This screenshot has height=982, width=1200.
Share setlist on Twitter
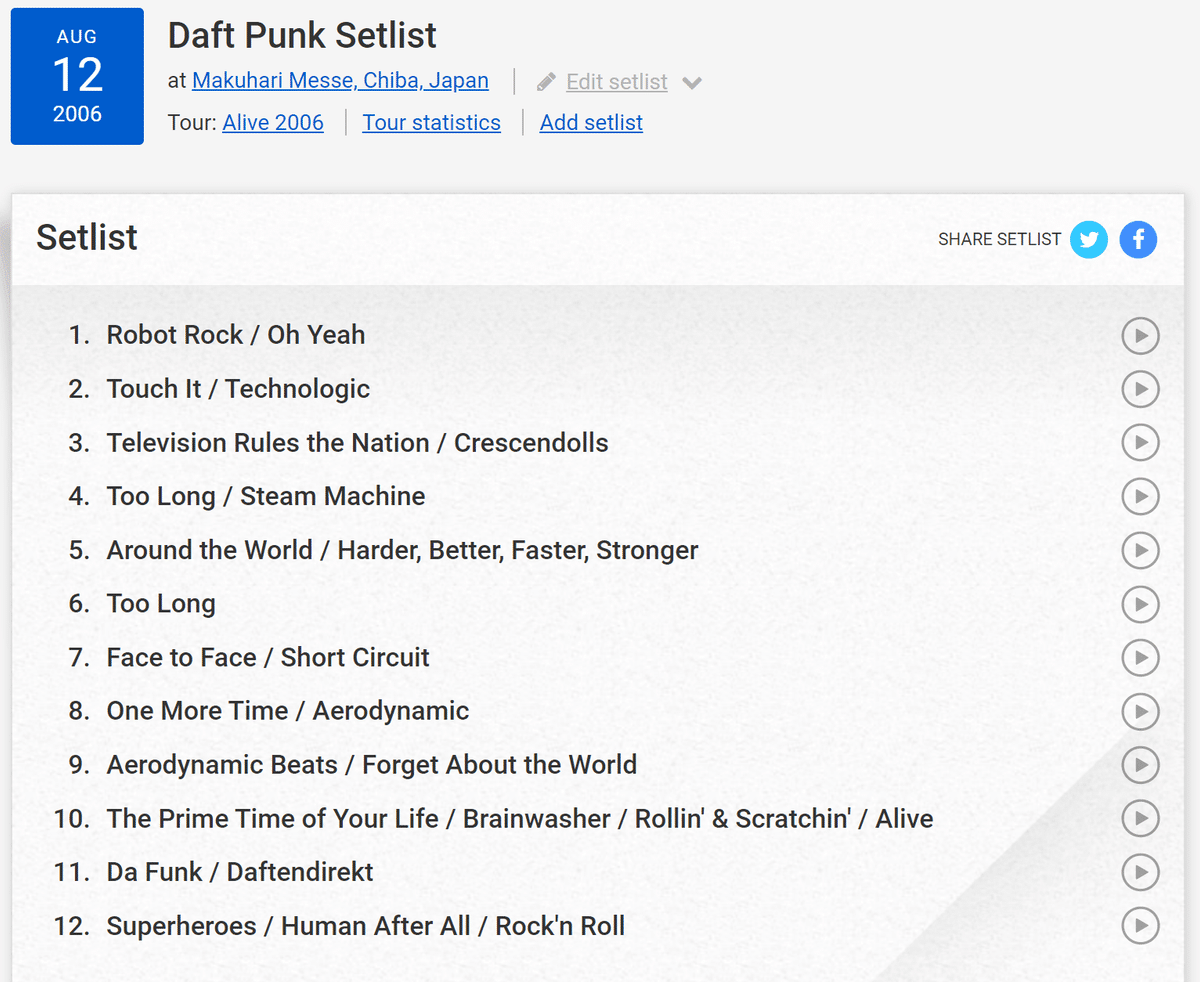click(x=1088, y=240)
